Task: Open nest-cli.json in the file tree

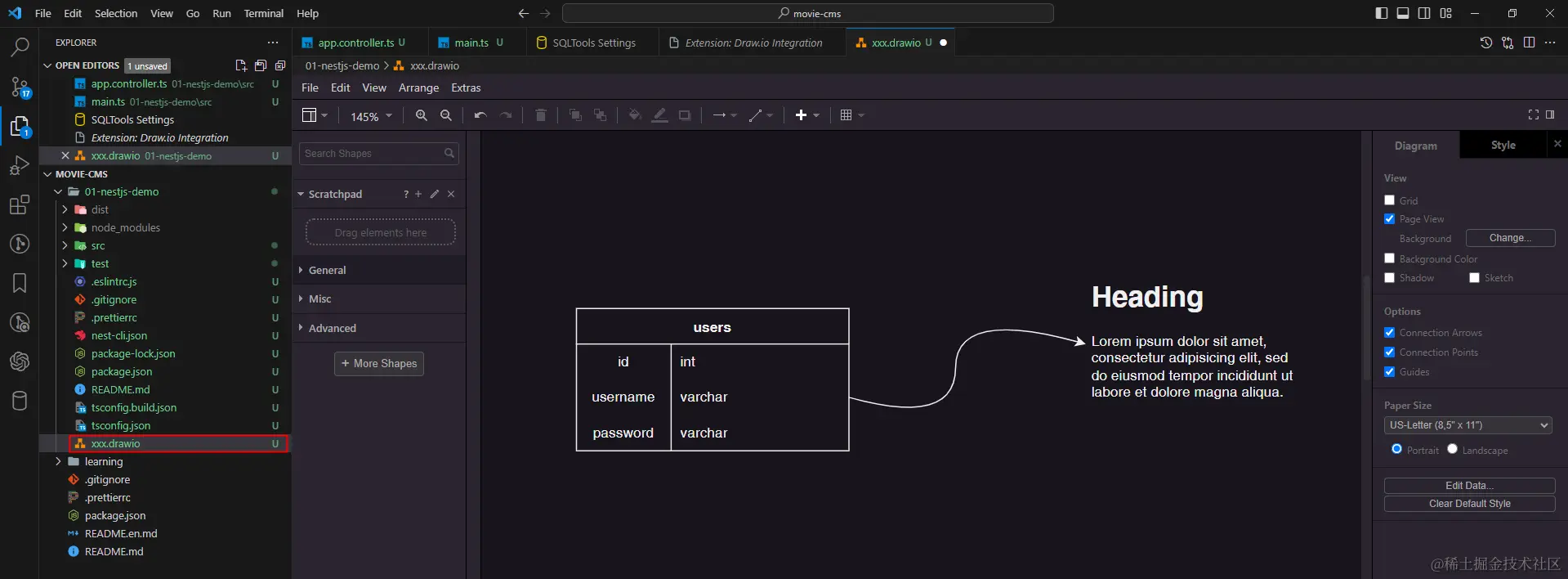Action: pyautogui.click(x=119, y=335)
